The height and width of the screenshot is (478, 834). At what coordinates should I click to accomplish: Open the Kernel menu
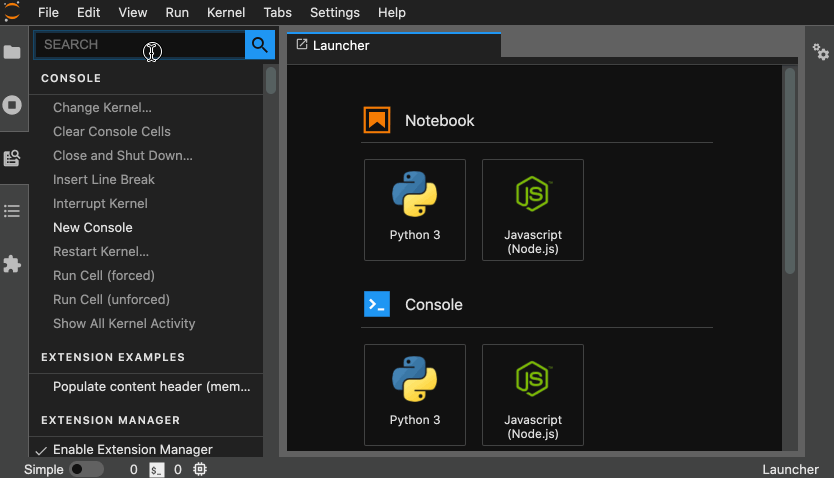coord(226,12)
